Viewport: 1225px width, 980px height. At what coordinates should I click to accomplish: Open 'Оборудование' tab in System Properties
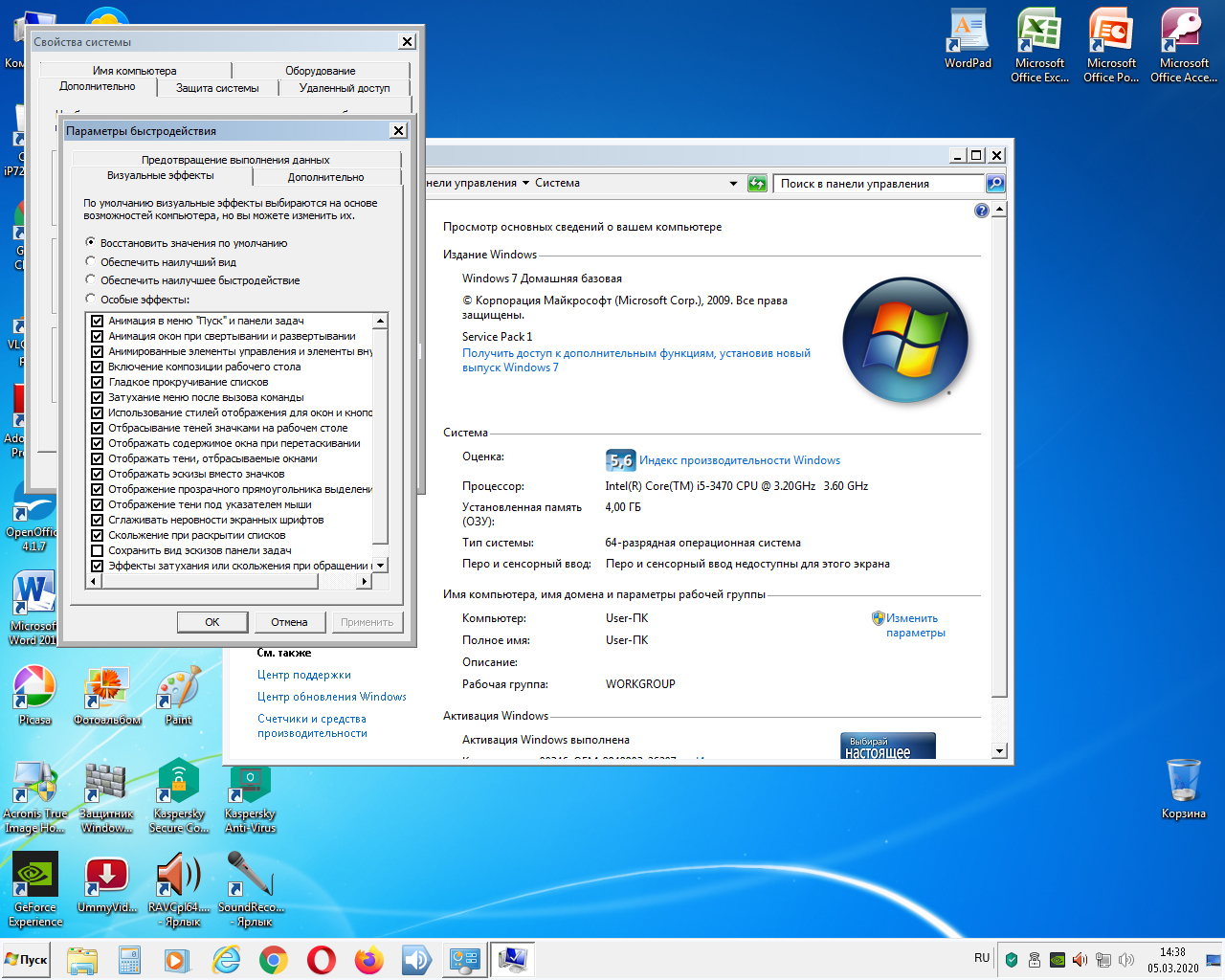tap(320, 71)
